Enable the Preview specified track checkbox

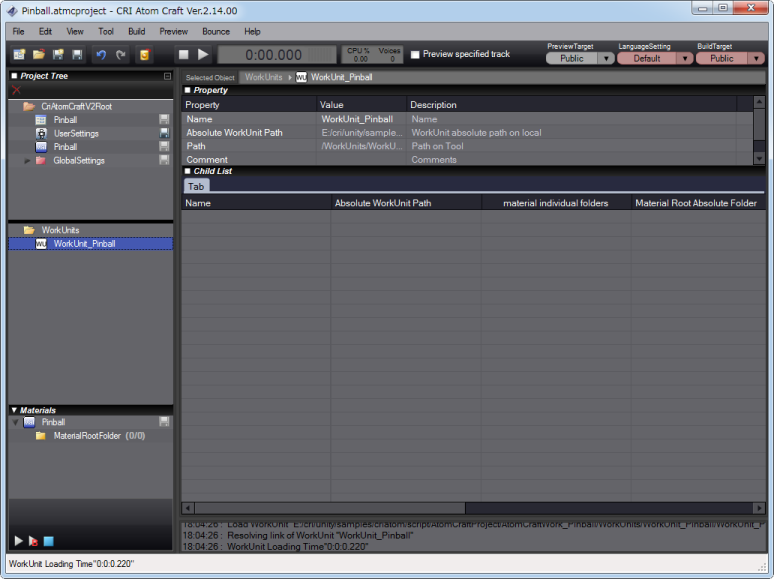[x=416, y=55]
